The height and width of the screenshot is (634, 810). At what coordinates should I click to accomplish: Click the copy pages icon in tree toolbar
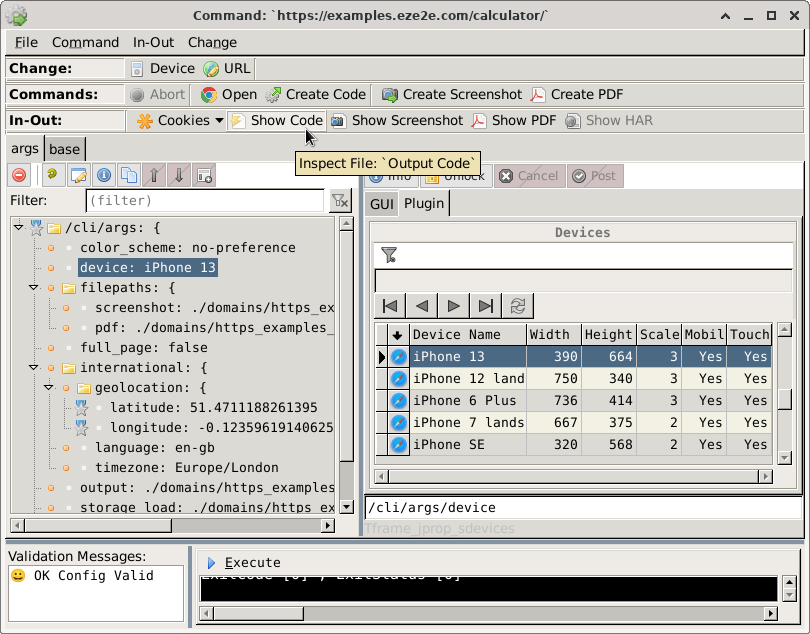coord(129,175)
